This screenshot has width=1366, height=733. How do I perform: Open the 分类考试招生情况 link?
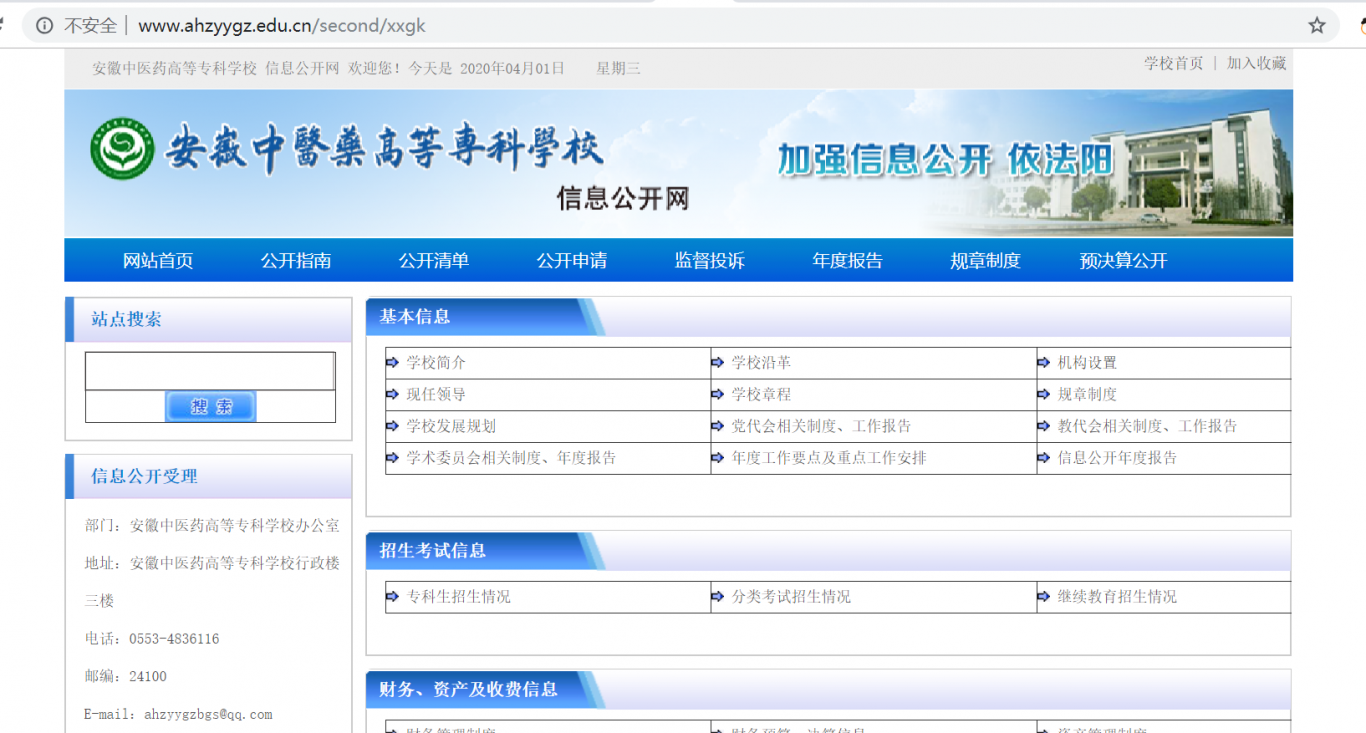[x=791, y=598]
